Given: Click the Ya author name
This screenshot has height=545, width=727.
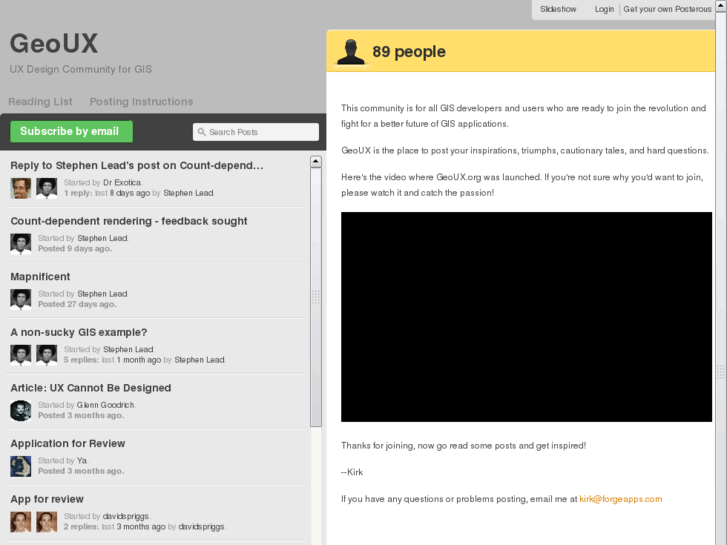Looking at the screenshot, I should [82, 461].
